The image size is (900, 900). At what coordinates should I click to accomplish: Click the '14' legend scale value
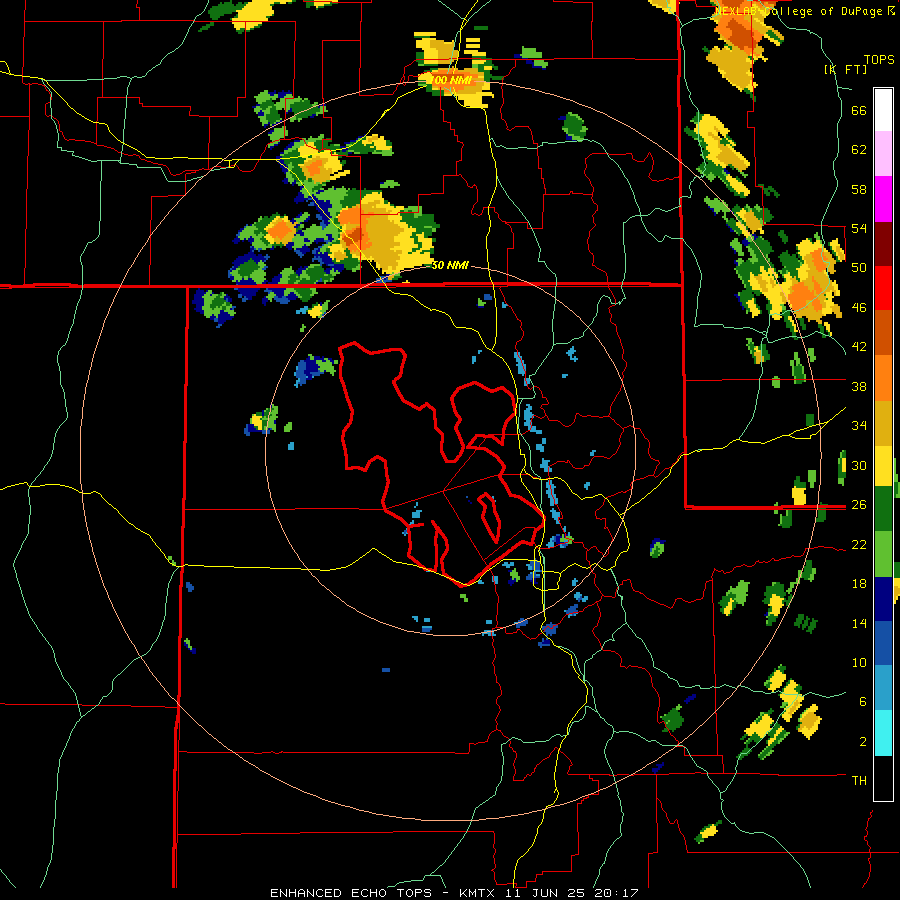(x=859, y=623)
